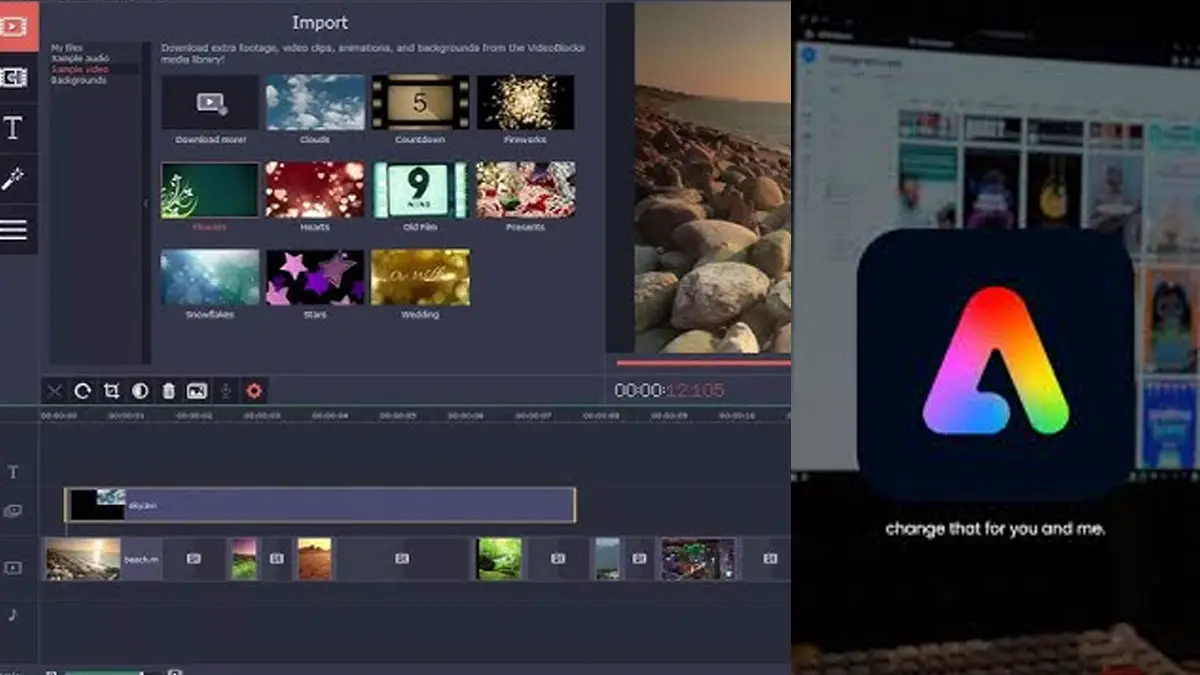This screenshot has height=675, width=1200.
Task: Select the Wedding sample video thumbnail
Action: 420,277
